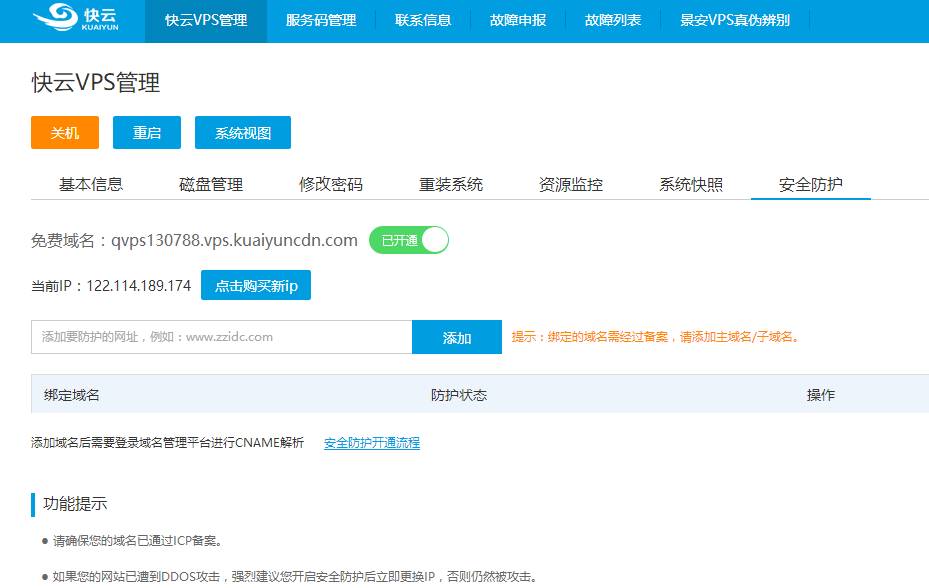The width and height of the screenshot is (929, 588).
Task: Click the Kuaiyun logo icon
Action: coord(52,19)
